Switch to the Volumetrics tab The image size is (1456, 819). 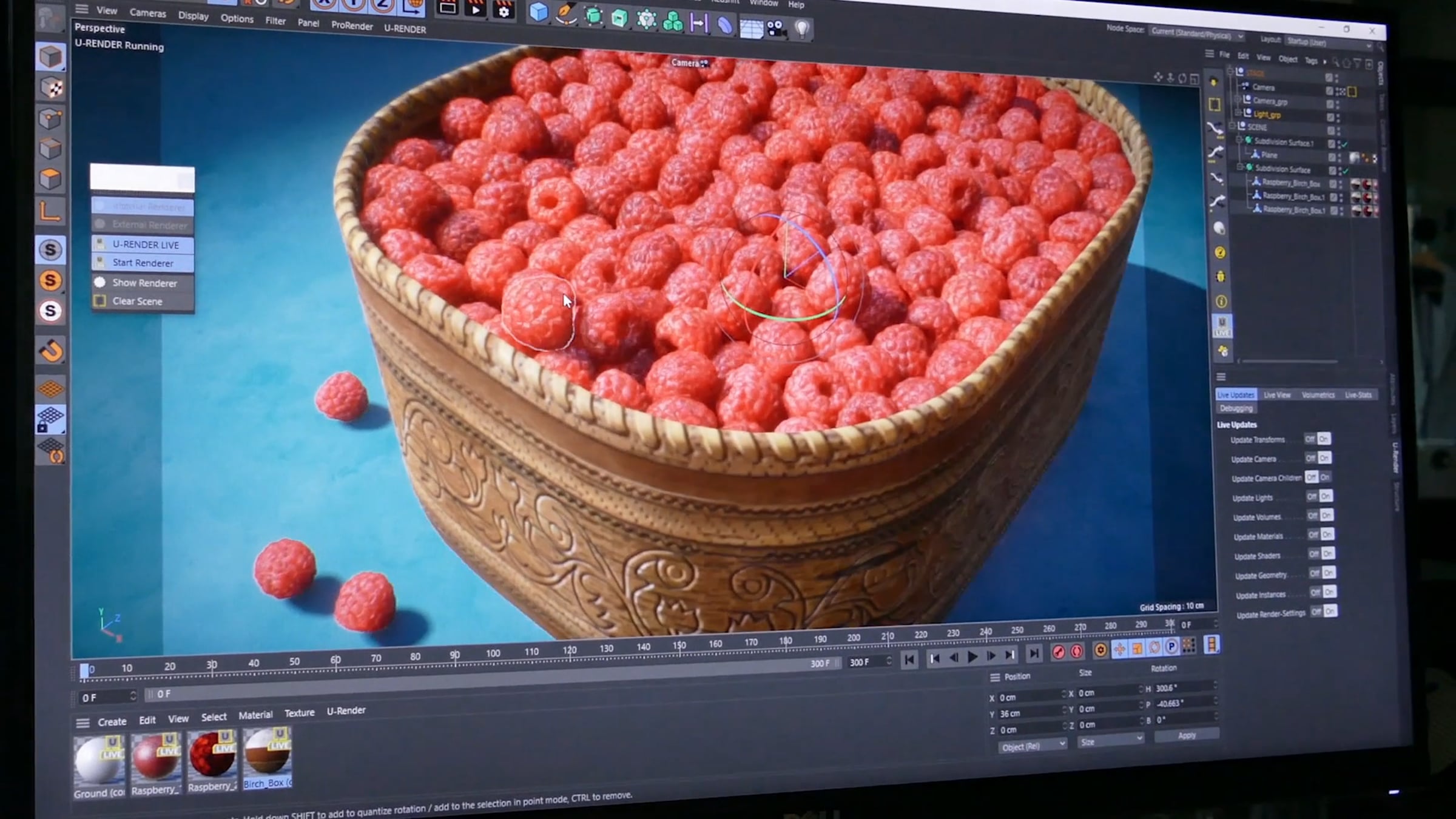(x=1318, y=395)
